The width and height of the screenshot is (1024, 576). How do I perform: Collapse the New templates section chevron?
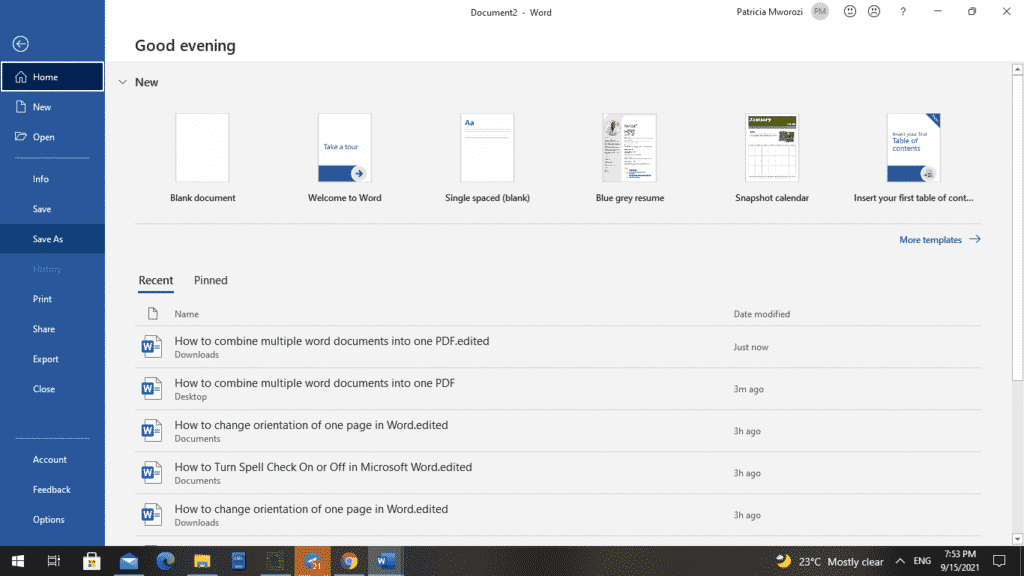[x=122, y=82]
